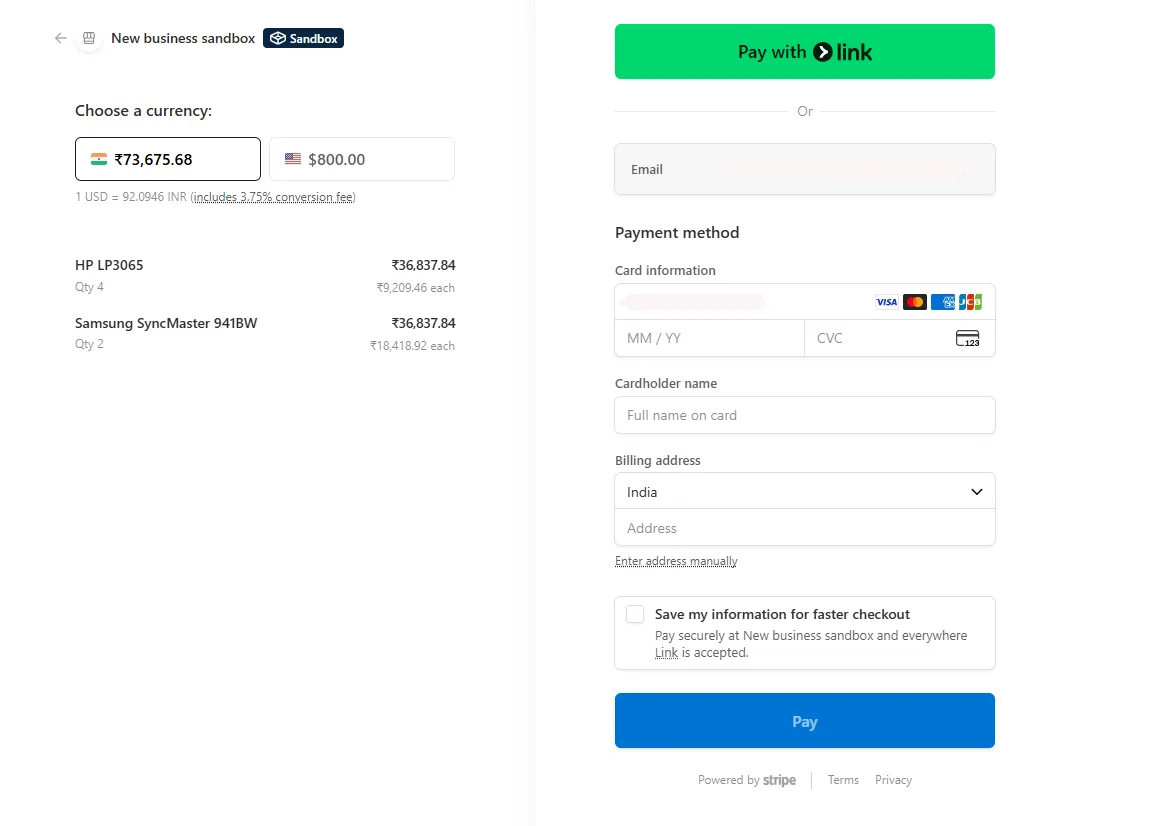Open the Enter address manually link
Image resolution: width=1172 pixels, height=826 pixels.
(676, 561)
